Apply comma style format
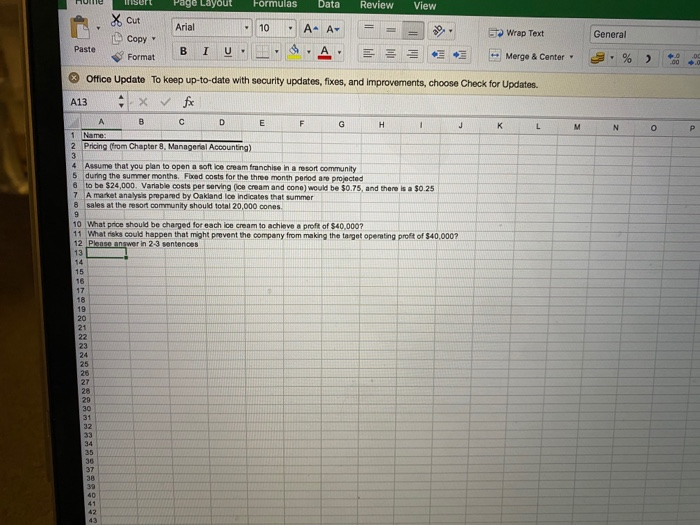This screenshot has height=525, width=700. (648, 58)
